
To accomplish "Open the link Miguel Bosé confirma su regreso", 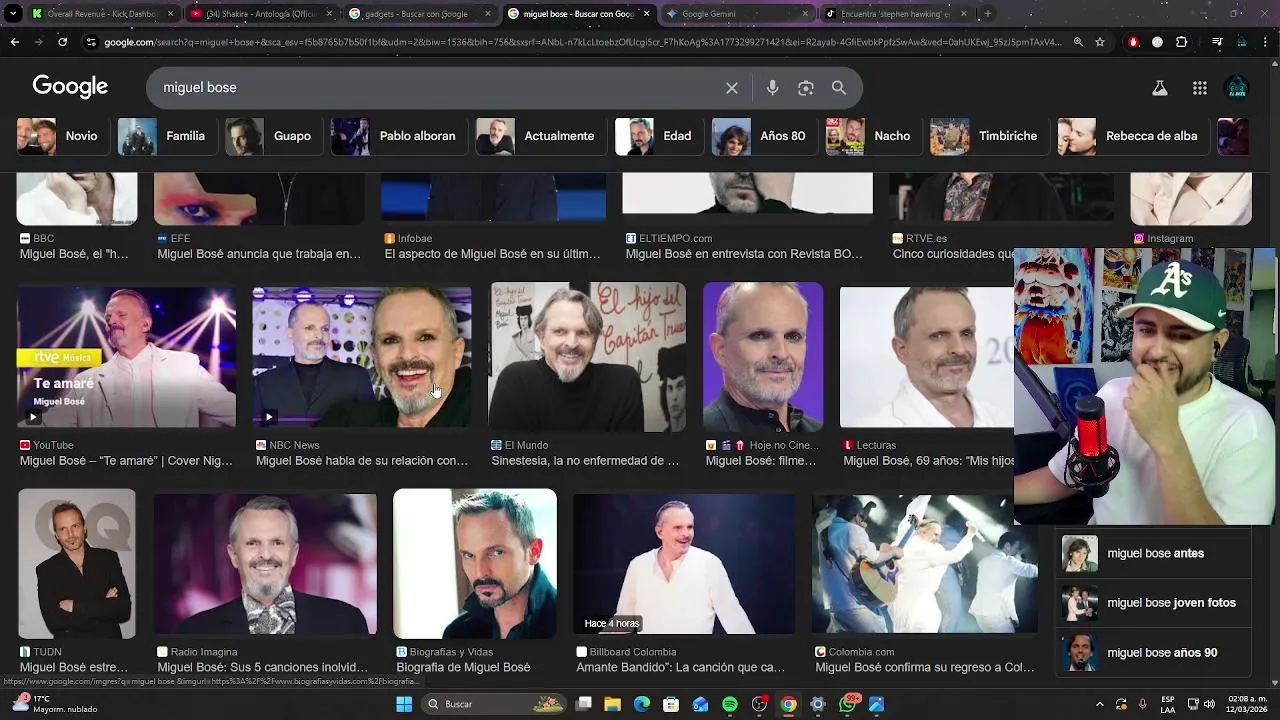I will click(925, 667).
